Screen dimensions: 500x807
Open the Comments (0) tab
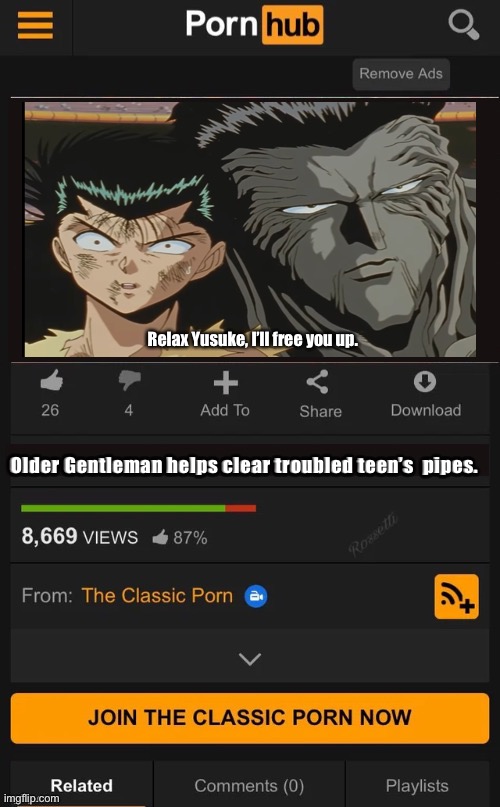pos(249,785)
